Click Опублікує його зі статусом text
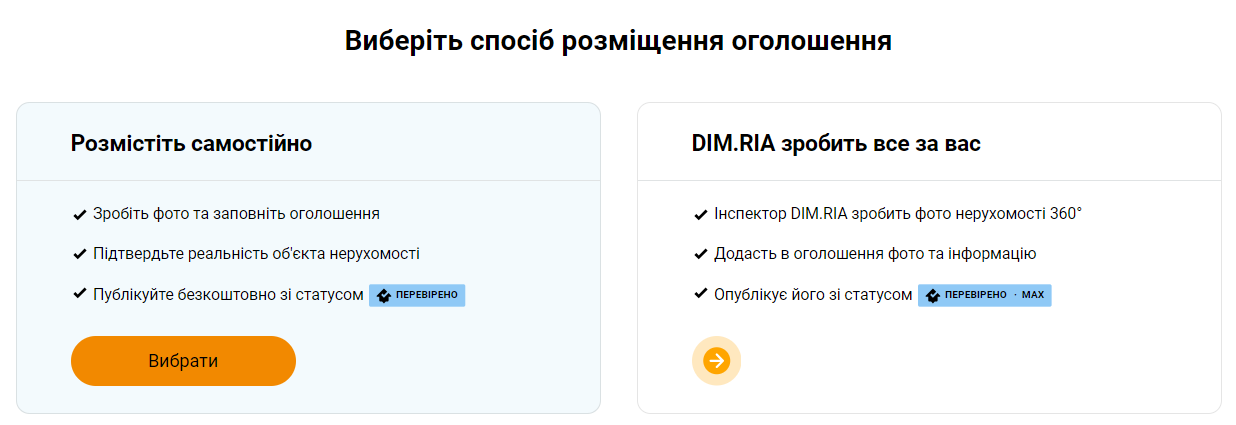This screenshot has height=425, width=1236. [x=813, y=295]
